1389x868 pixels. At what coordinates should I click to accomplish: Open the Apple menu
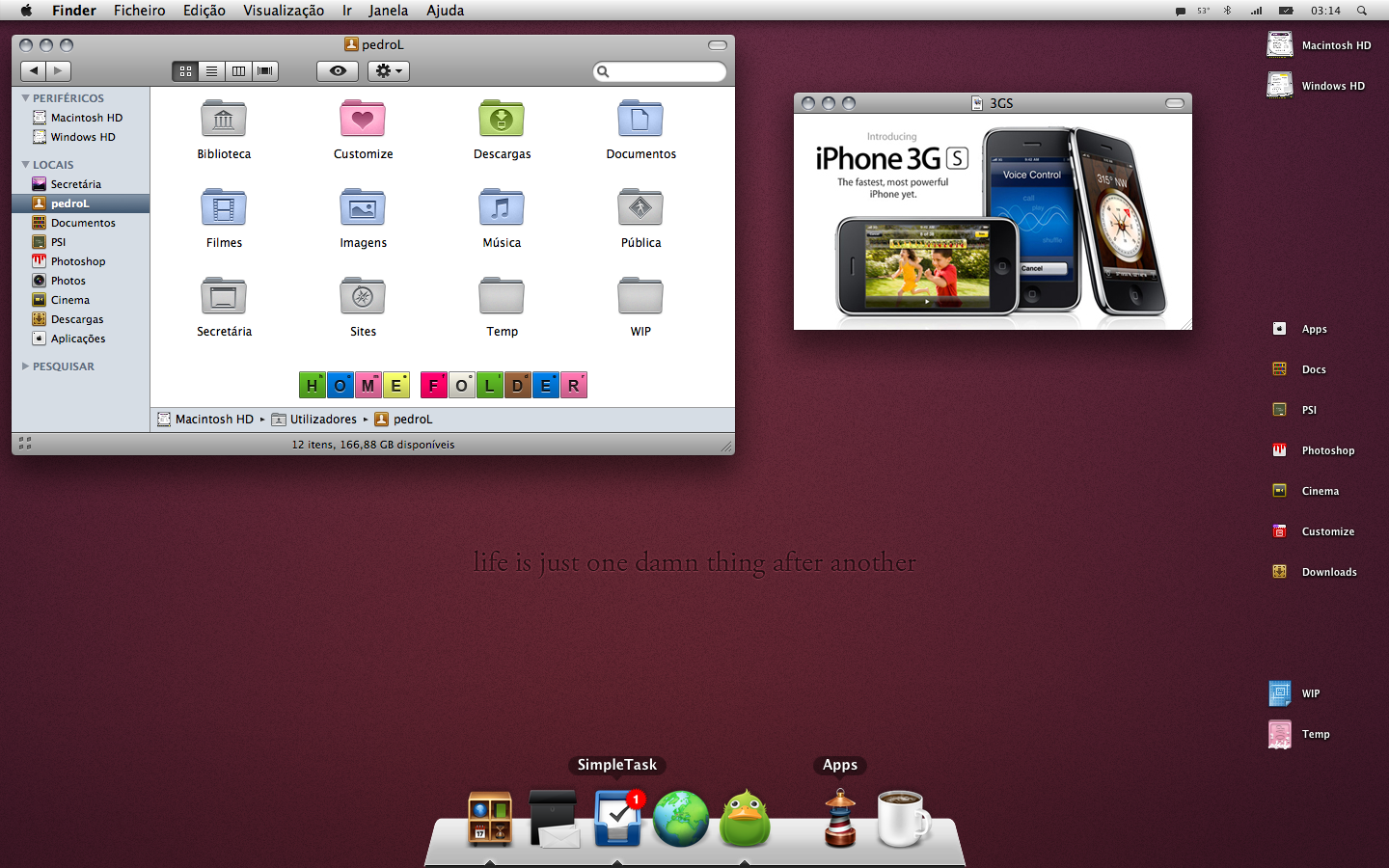pos(26,11)
